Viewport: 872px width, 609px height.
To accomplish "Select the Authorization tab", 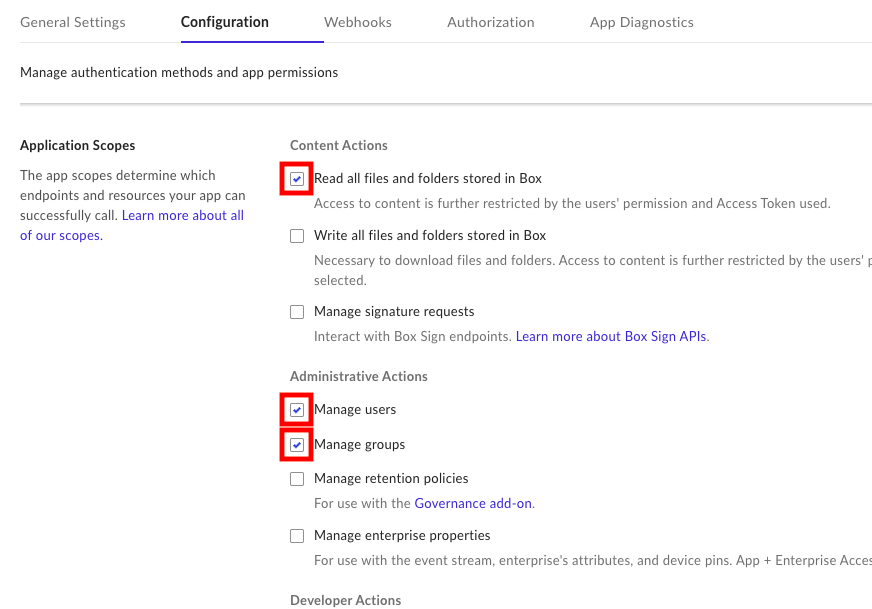I will pyautogui.click(x=490, y=21).
